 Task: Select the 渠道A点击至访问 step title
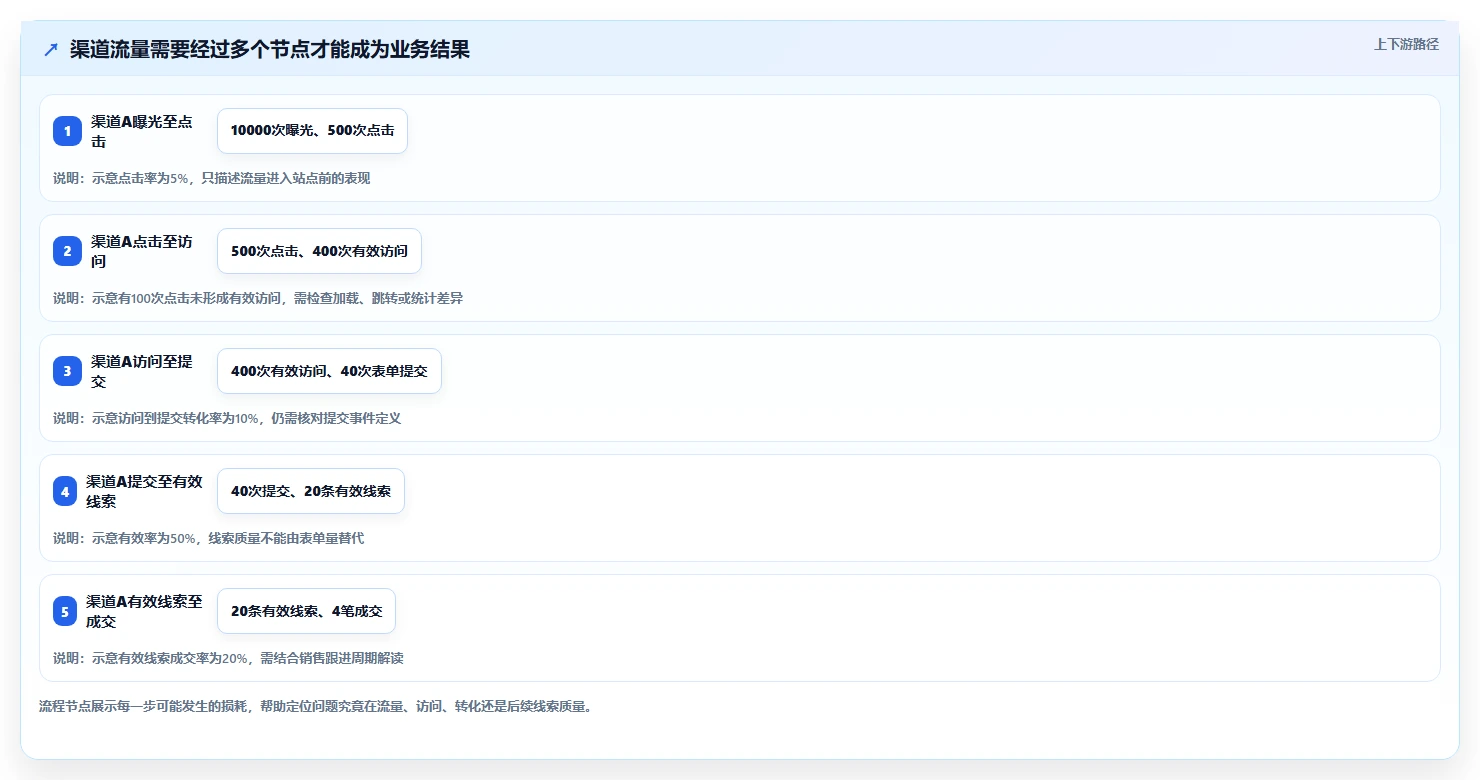coord(142,251)
